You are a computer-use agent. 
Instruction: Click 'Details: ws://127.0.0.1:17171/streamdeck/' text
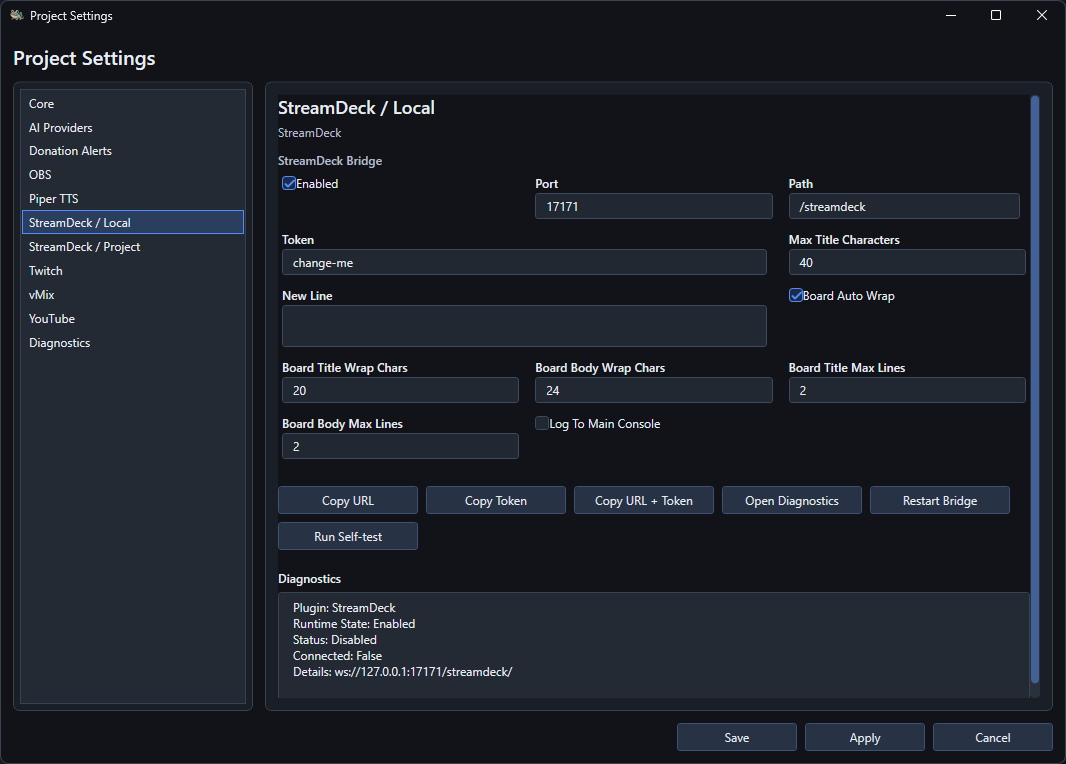[x=402, y=672]
